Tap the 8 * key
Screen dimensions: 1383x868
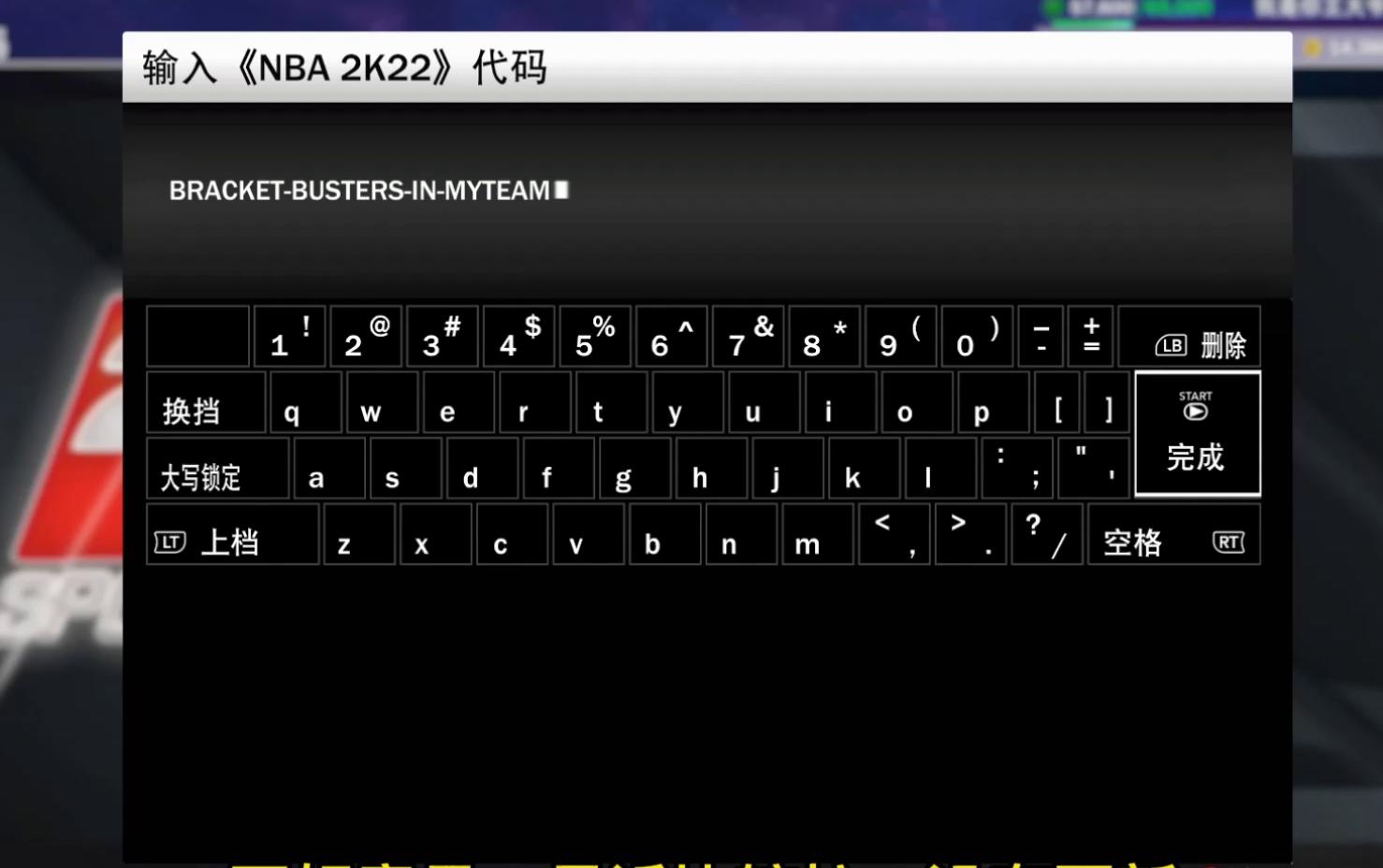tap(824, 337)
